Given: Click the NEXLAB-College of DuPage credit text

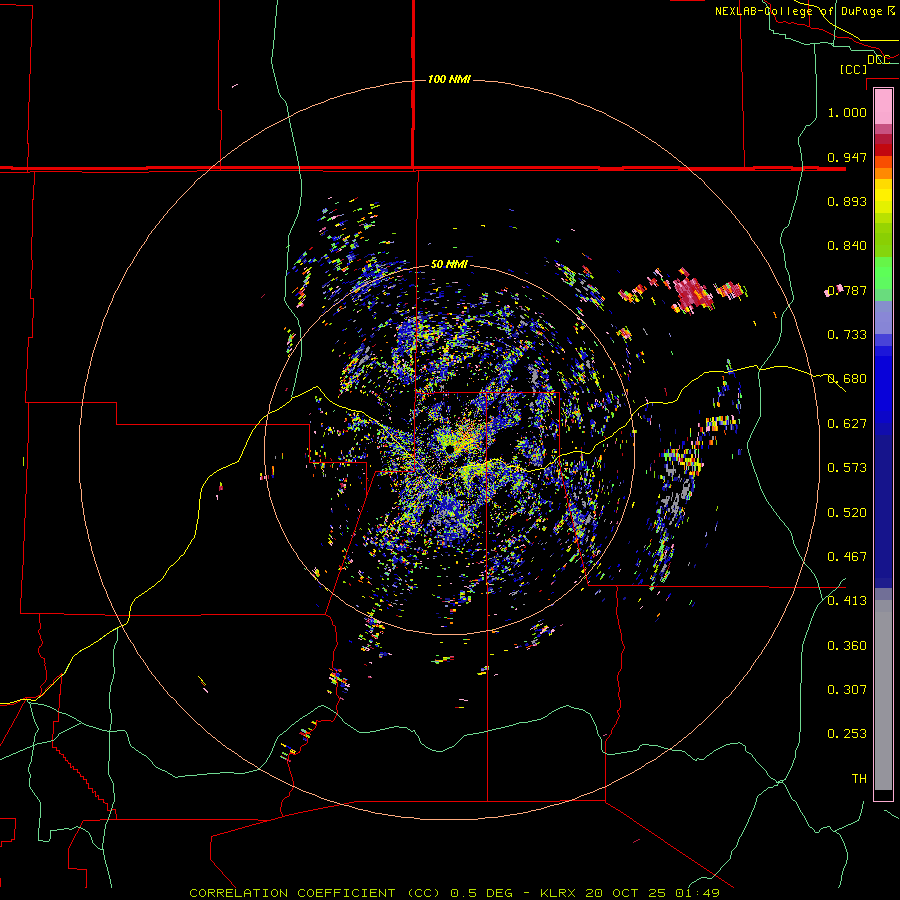Looking at the screenshot, I should (x=805, y=11).
